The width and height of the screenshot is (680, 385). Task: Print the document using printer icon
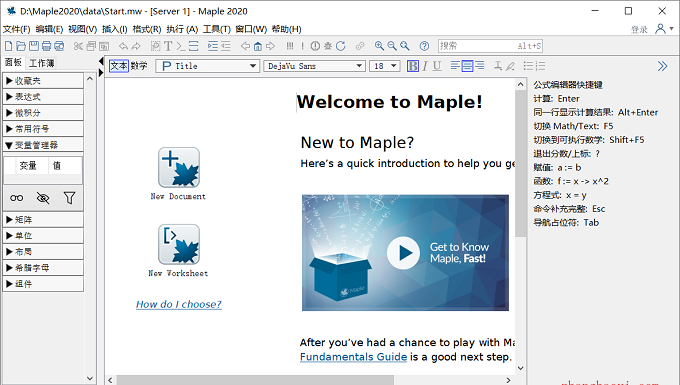(x=46, y=46)
